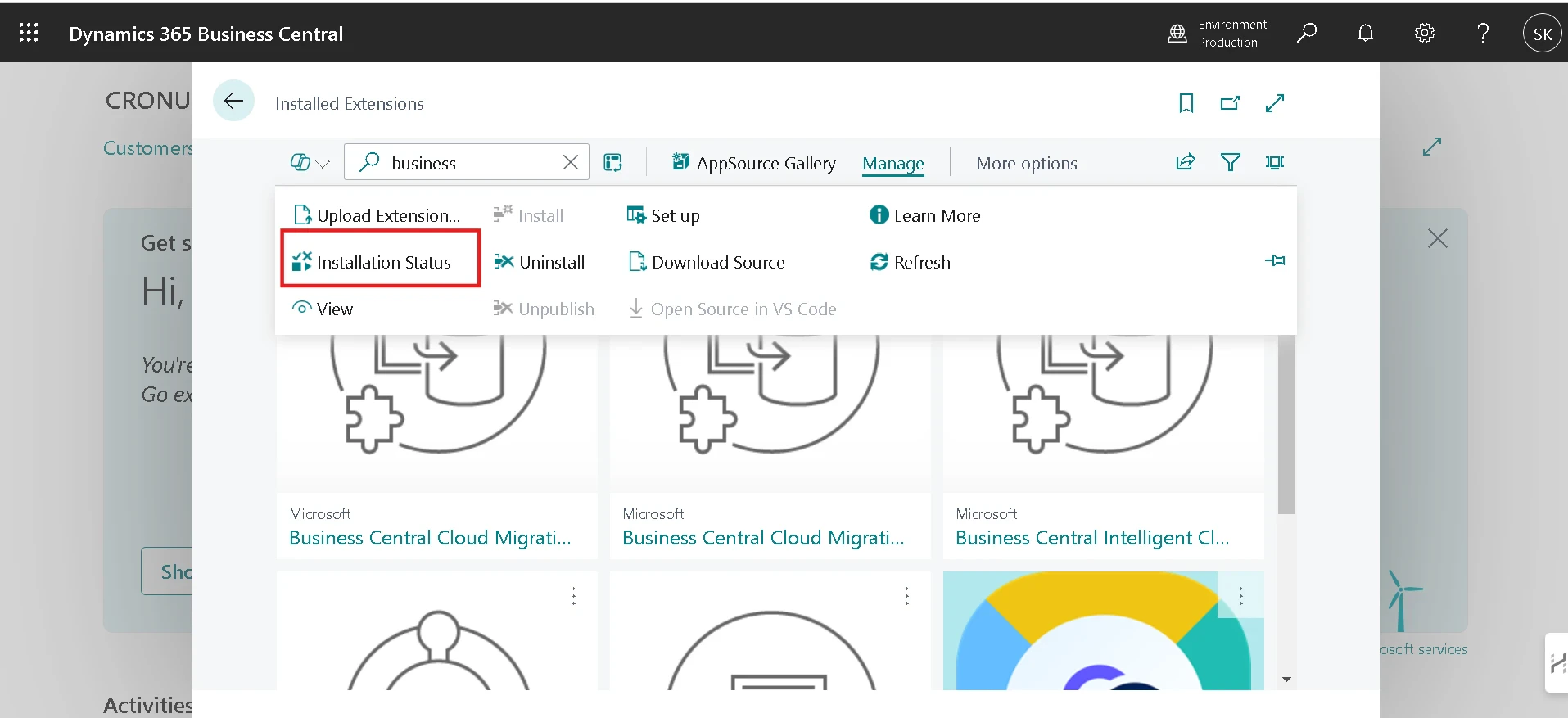Open AppSource Gallery
The height and width of the screenshot is (718, 1568).
click(753, 163)
